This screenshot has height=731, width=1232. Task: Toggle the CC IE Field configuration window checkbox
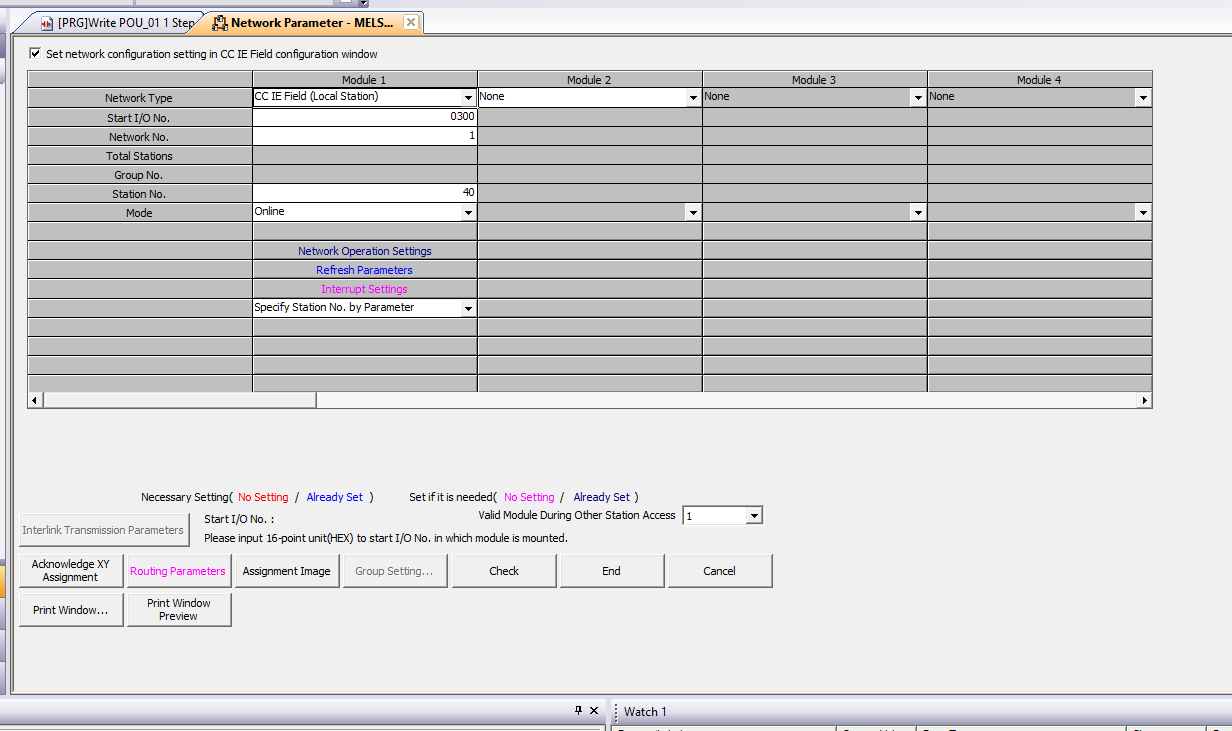(36, 54)
